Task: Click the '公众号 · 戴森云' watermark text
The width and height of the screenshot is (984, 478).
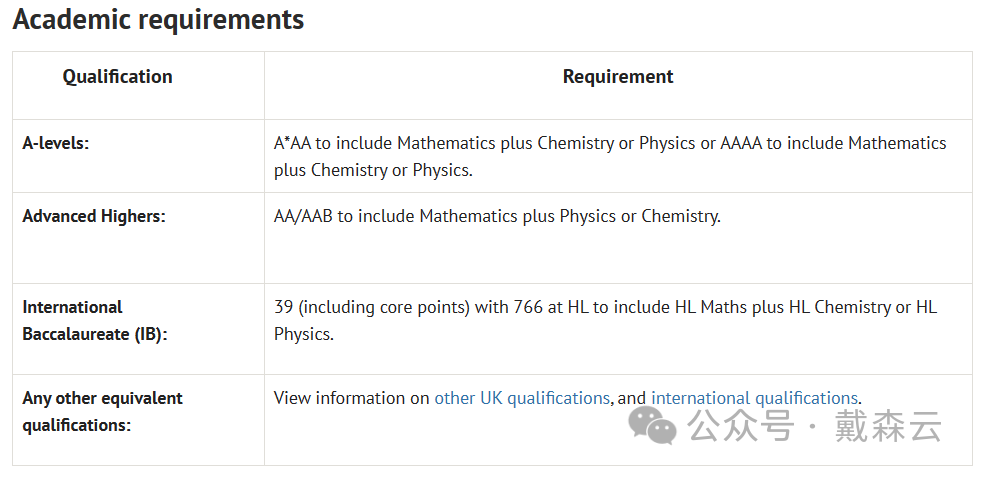Action: [815, 426]
